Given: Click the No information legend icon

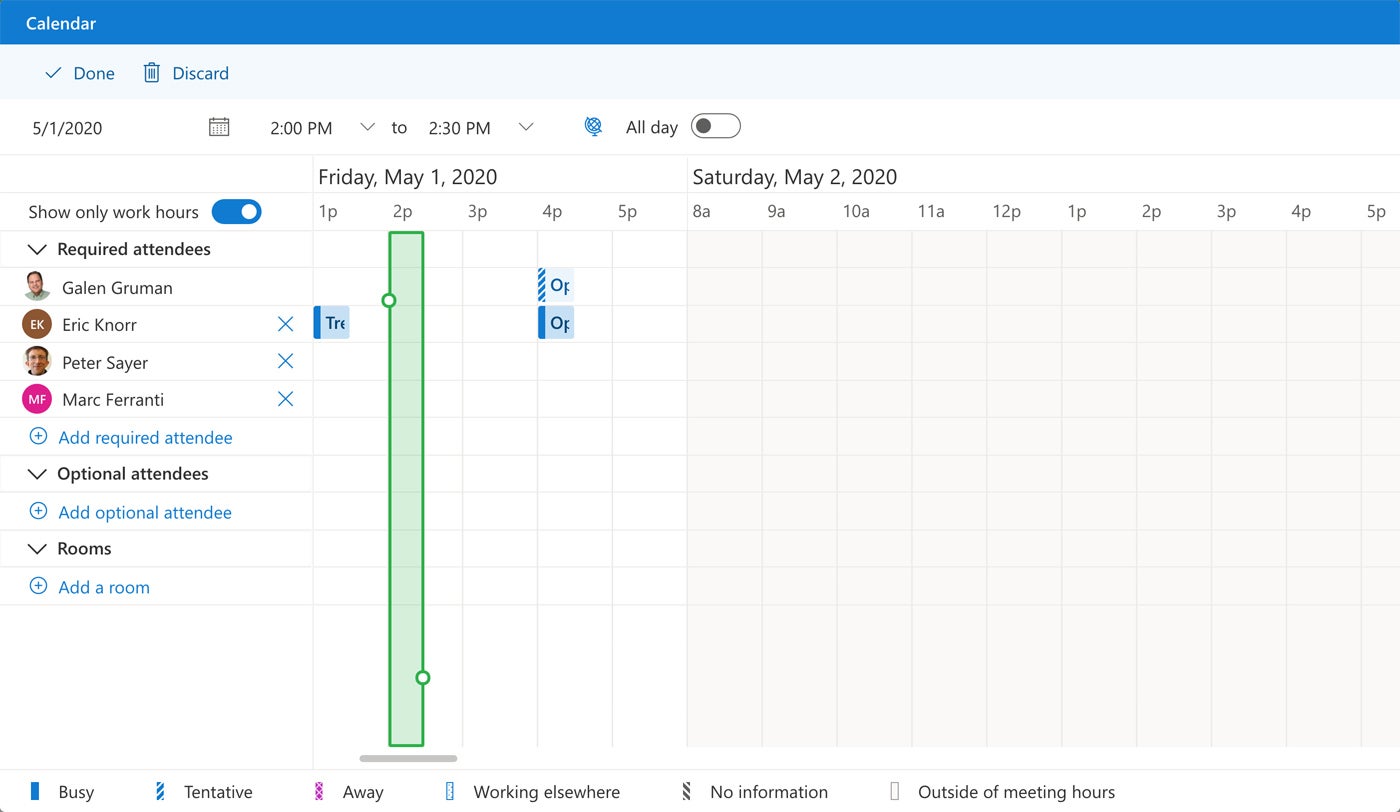Looking at the screenshot, I should click(687, 791).
